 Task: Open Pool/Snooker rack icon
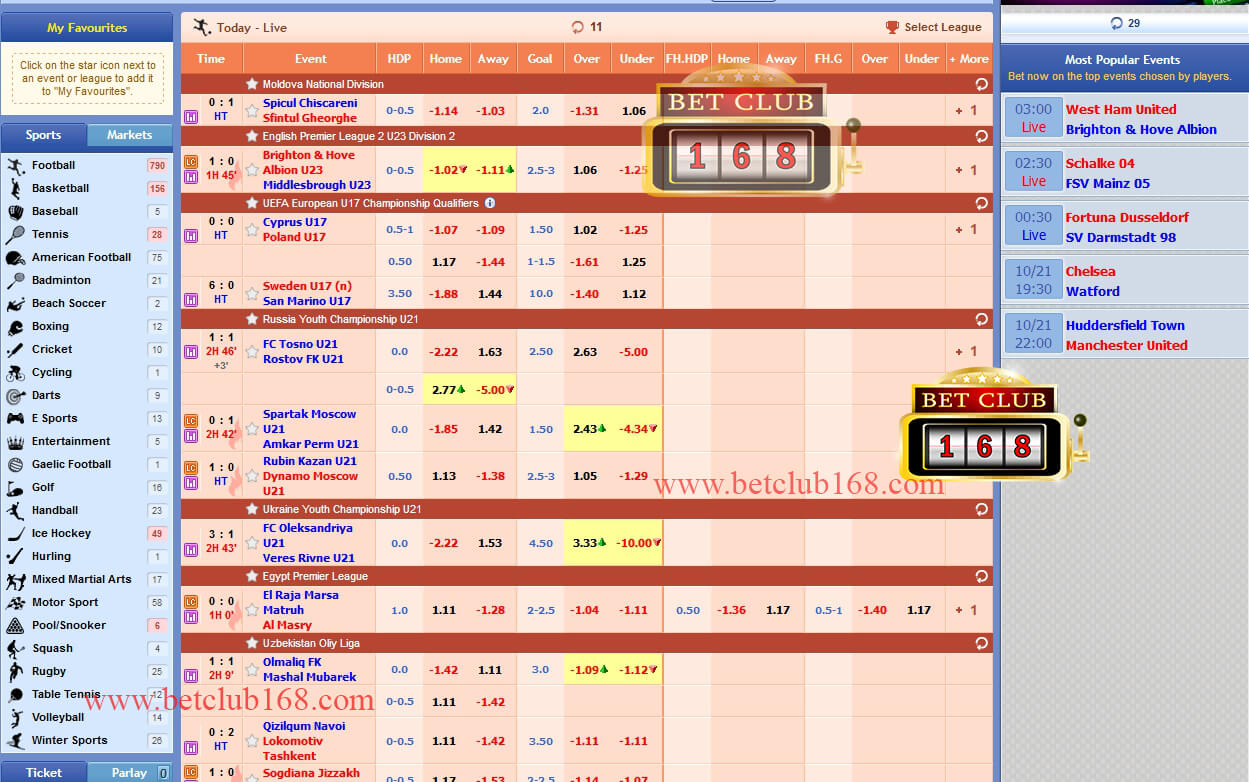15,625
